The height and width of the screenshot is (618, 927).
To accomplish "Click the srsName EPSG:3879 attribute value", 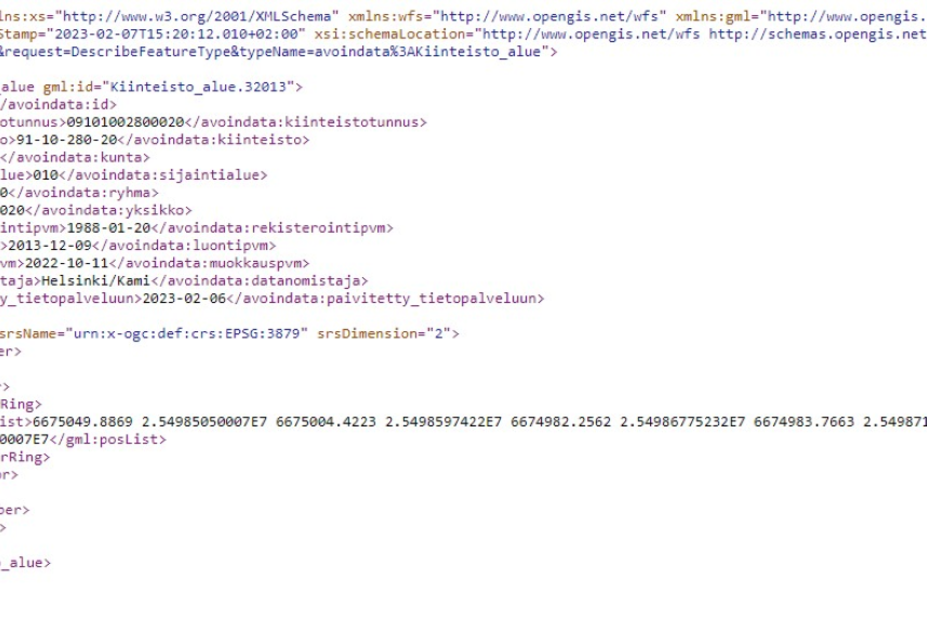I will coord(187,334).
